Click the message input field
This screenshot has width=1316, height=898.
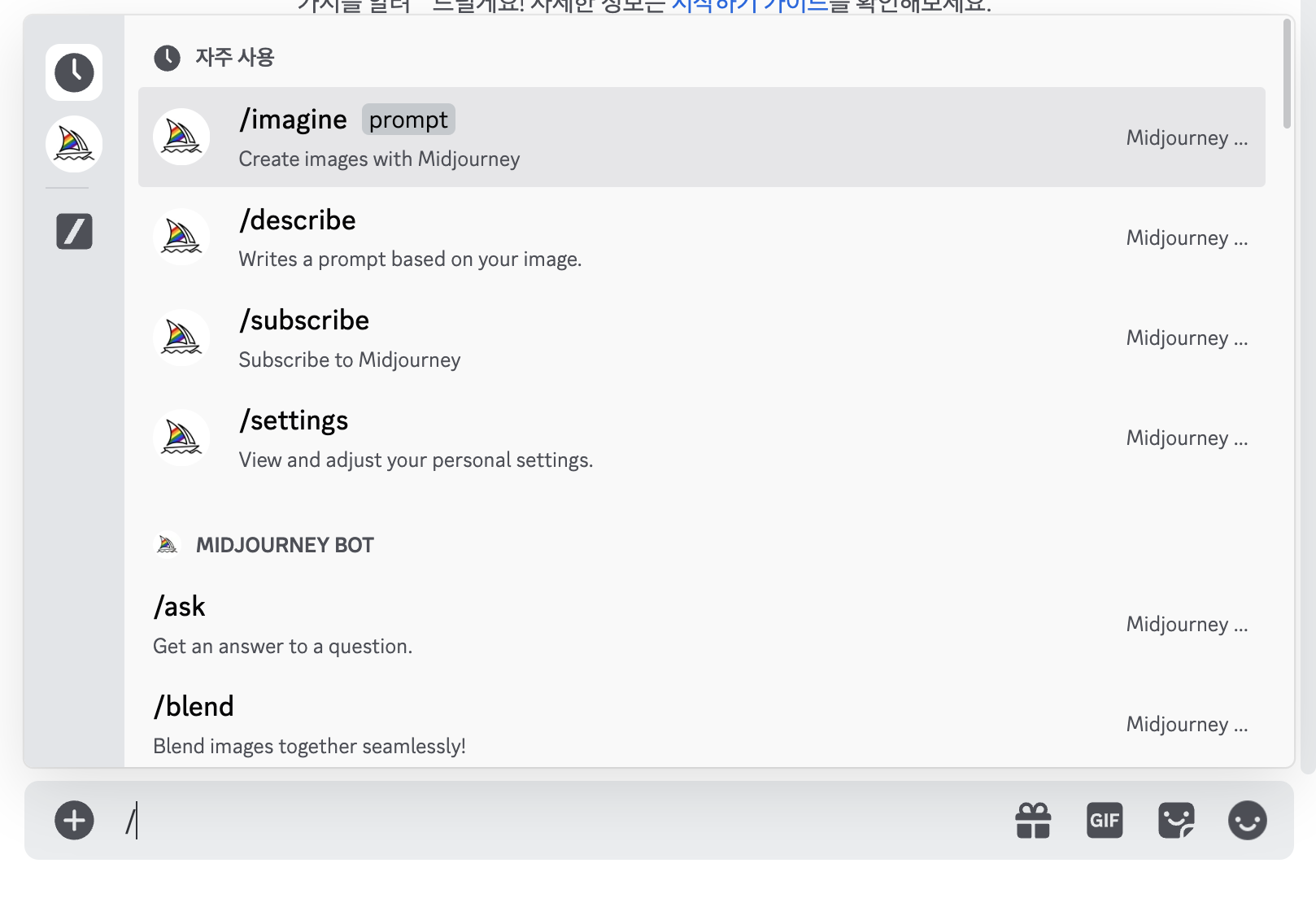pos(561,820)
